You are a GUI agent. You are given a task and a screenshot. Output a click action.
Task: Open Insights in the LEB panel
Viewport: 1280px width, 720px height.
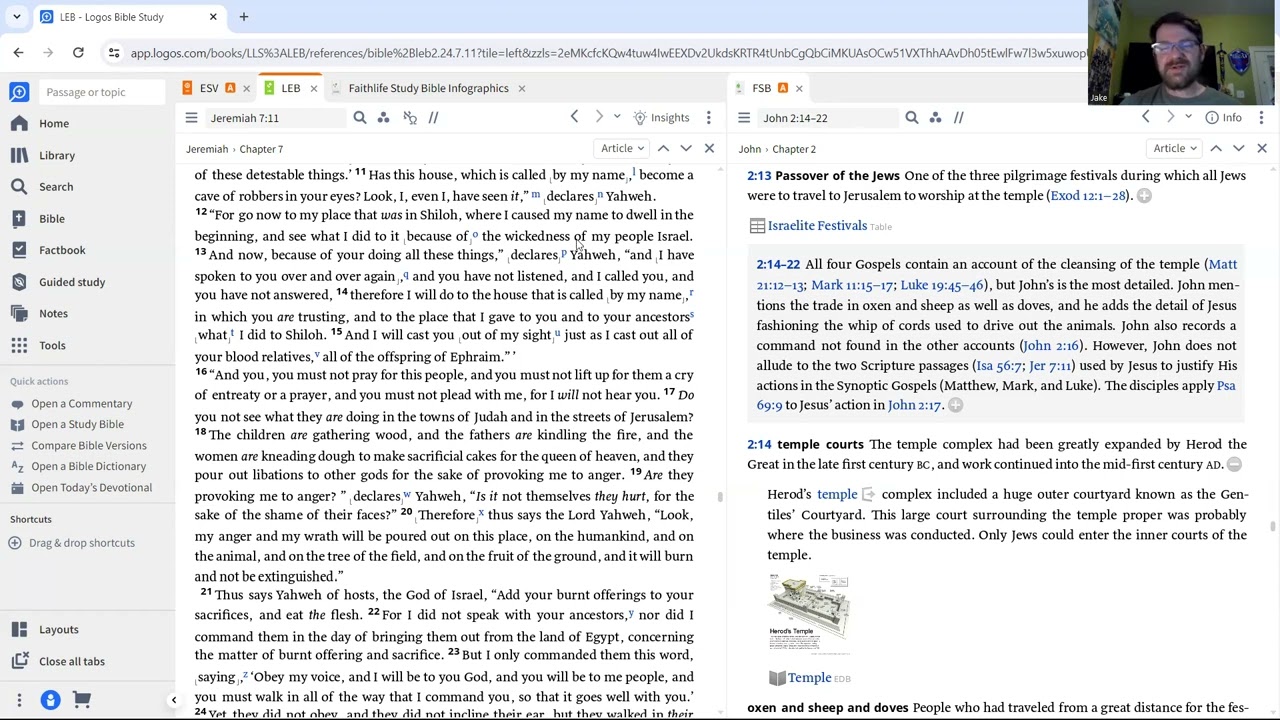[661, 118]
